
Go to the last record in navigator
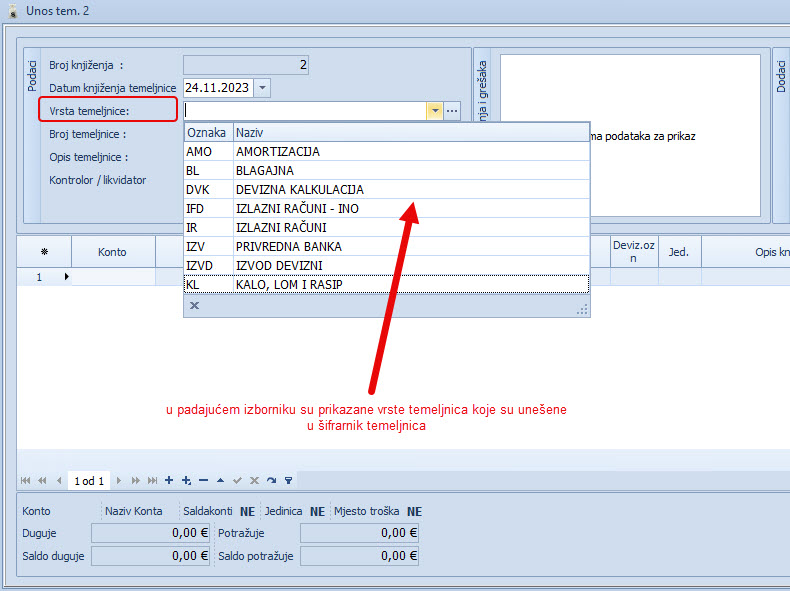point(152,481)
